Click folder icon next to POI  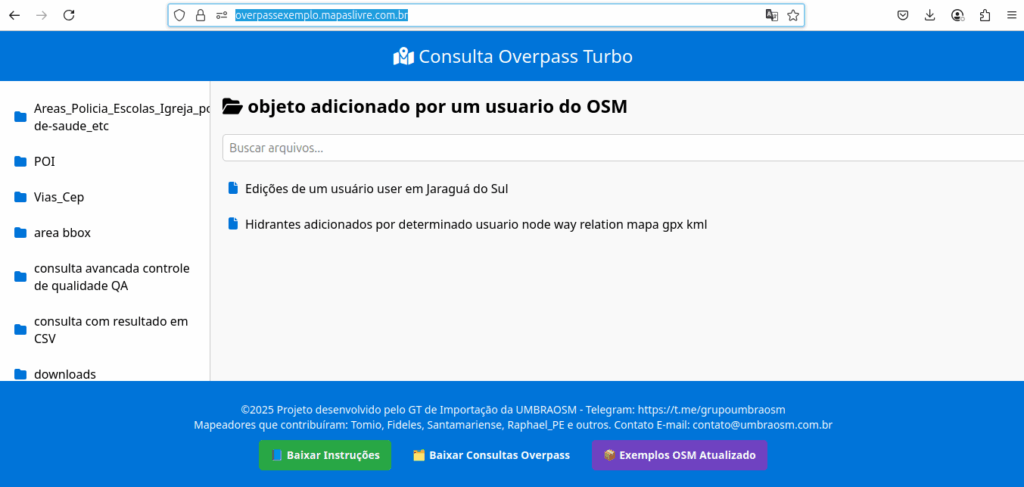[20, 162]
